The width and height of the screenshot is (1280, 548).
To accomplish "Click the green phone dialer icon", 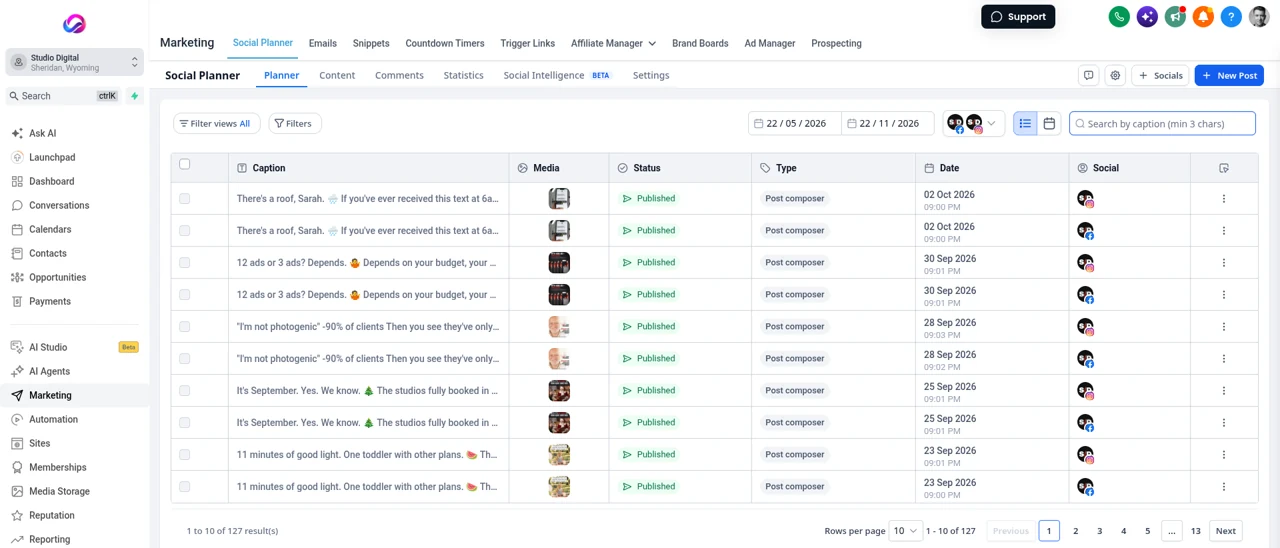I will (1119, 17).
